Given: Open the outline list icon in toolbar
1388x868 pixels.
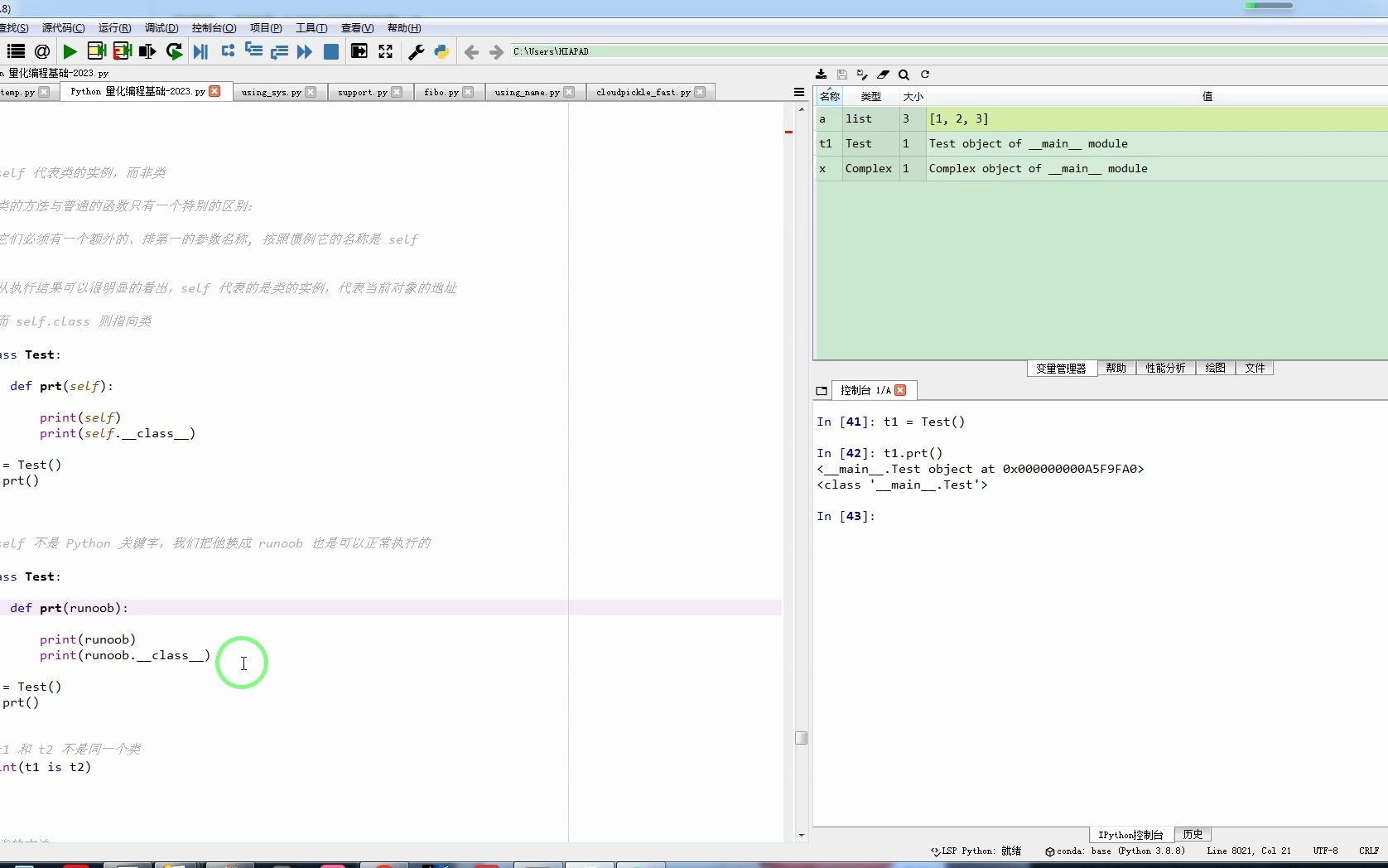Looking at the screenshot, I should [x=16, y=51].
